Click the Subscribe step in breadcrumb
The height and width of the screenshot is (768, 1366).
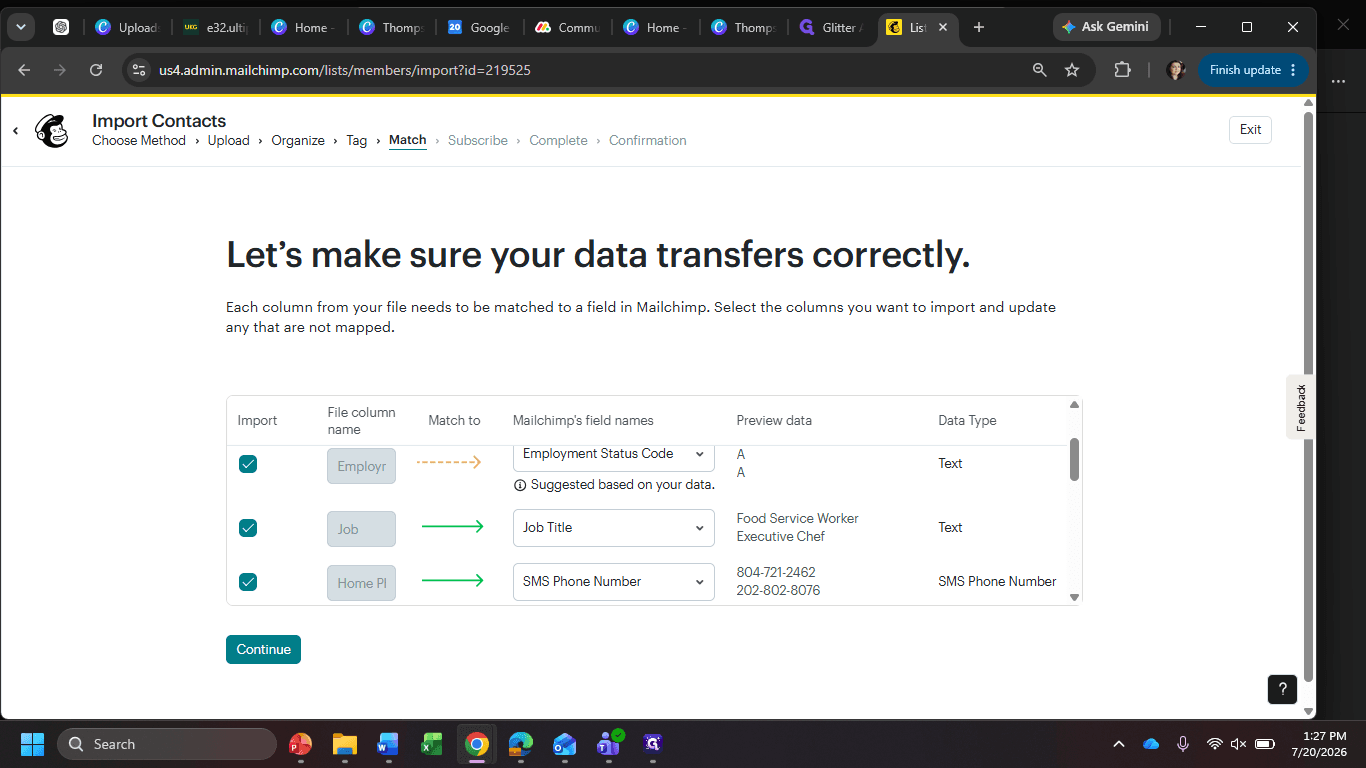click(x=478, y=141)
